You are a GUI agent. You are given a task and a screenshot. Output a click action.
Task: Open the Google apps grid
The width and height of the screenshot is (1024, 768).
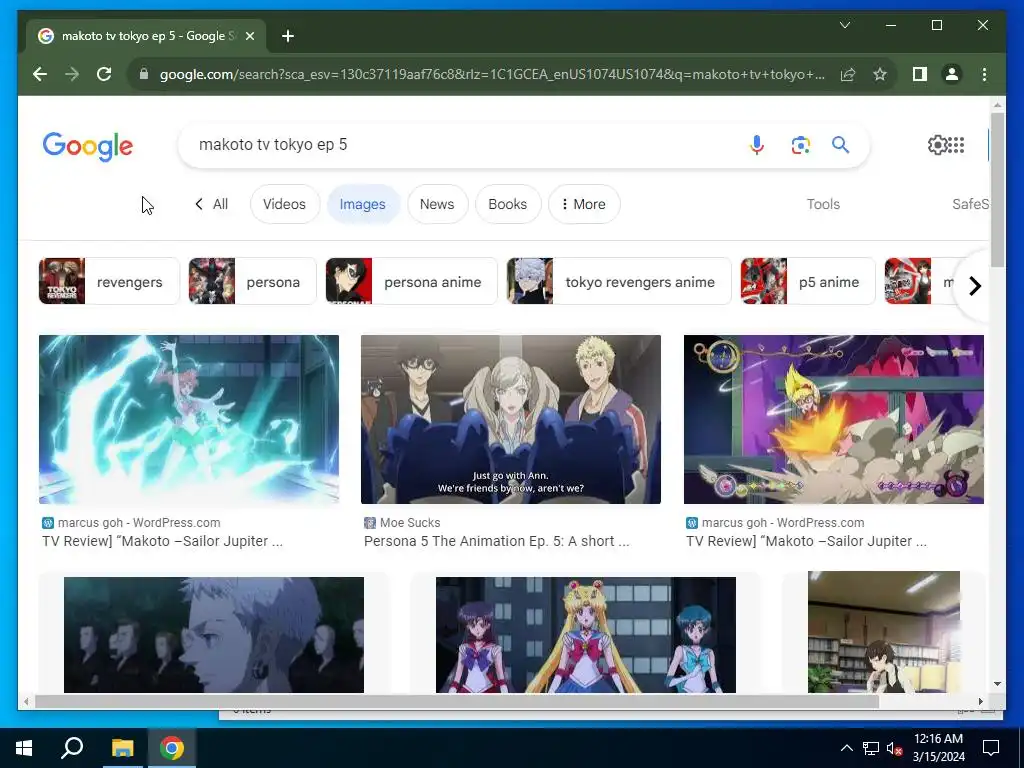click(956, 145)
